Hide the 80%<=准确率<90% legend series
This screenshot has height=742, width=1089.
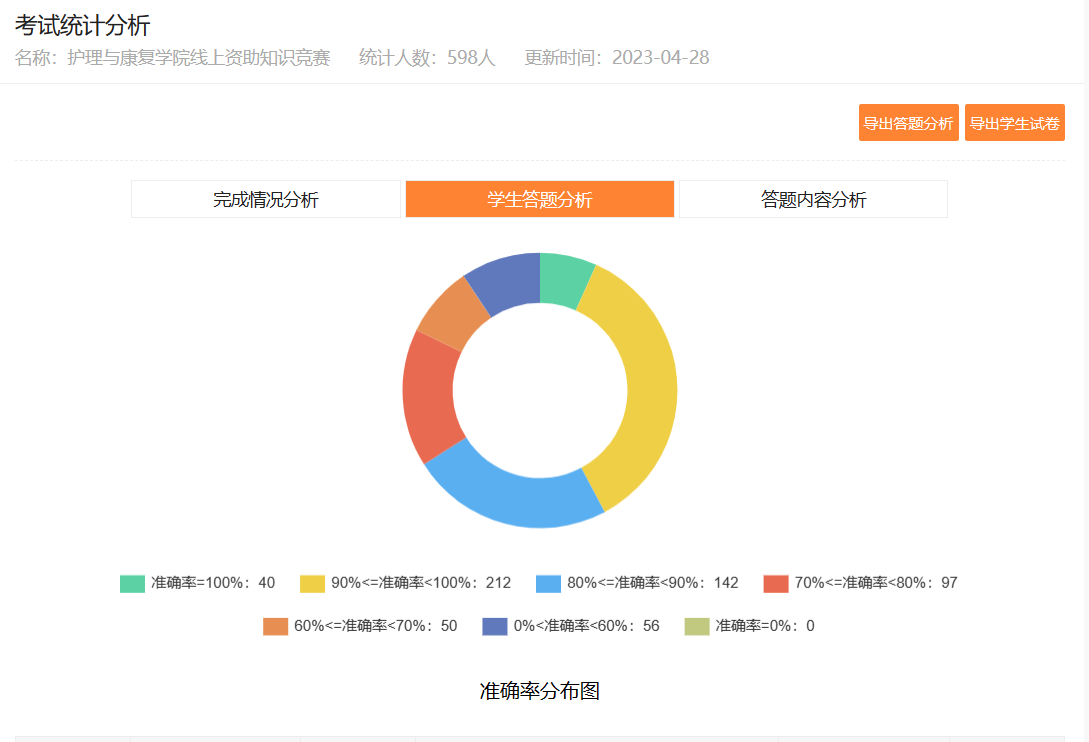click(x=637, y=583)
